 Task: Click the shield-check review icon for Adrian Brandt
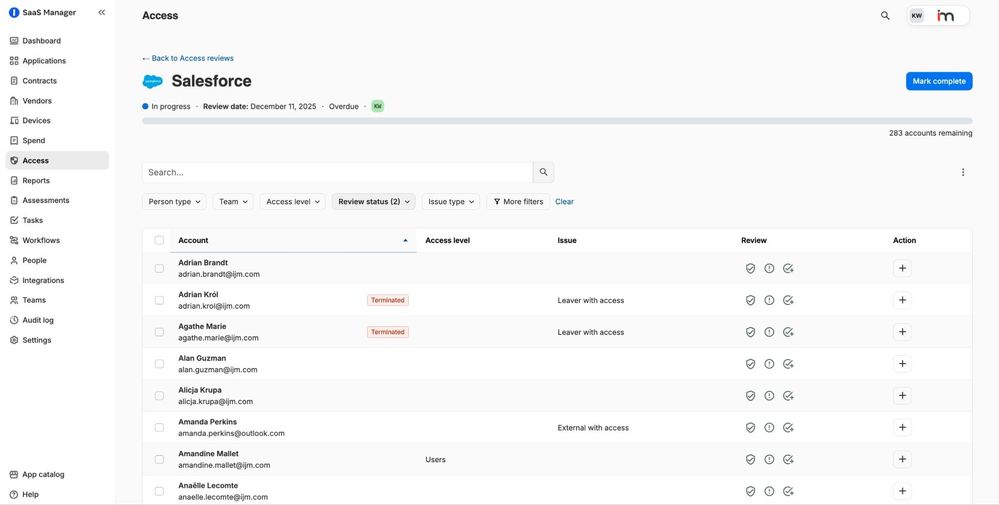point(750,268)
